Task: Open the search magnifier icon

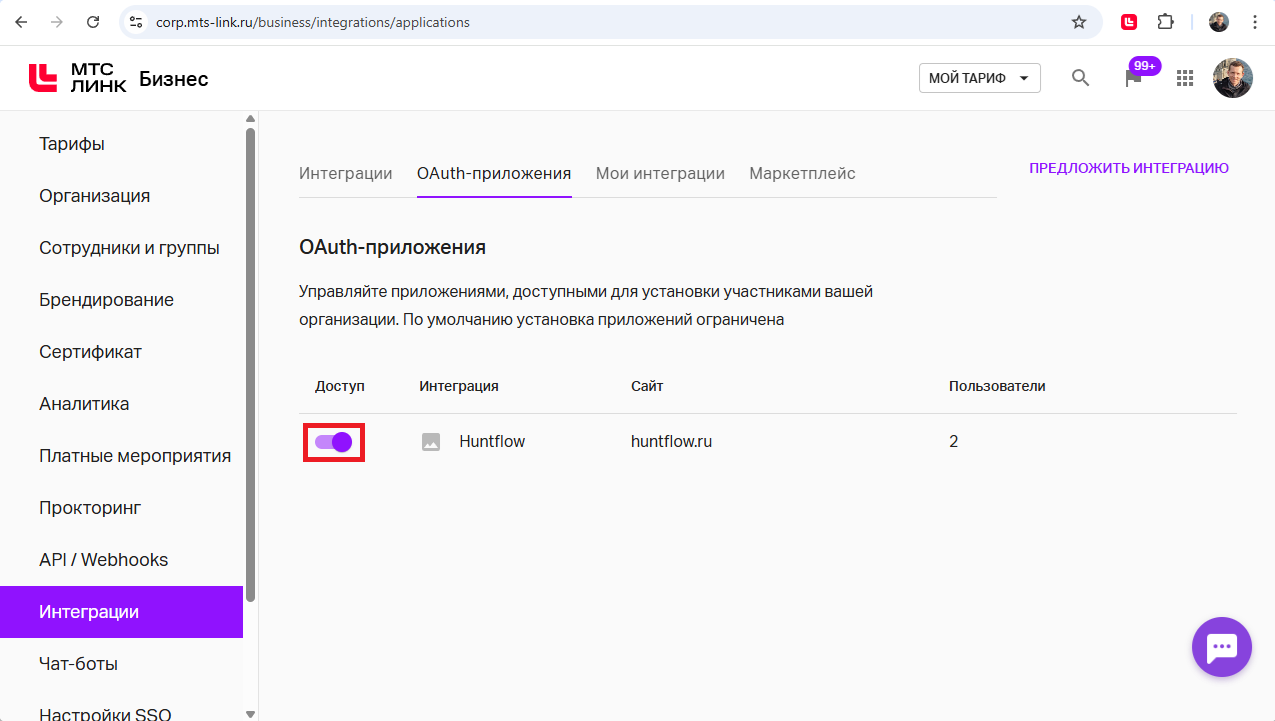Action: [1080, 78]
